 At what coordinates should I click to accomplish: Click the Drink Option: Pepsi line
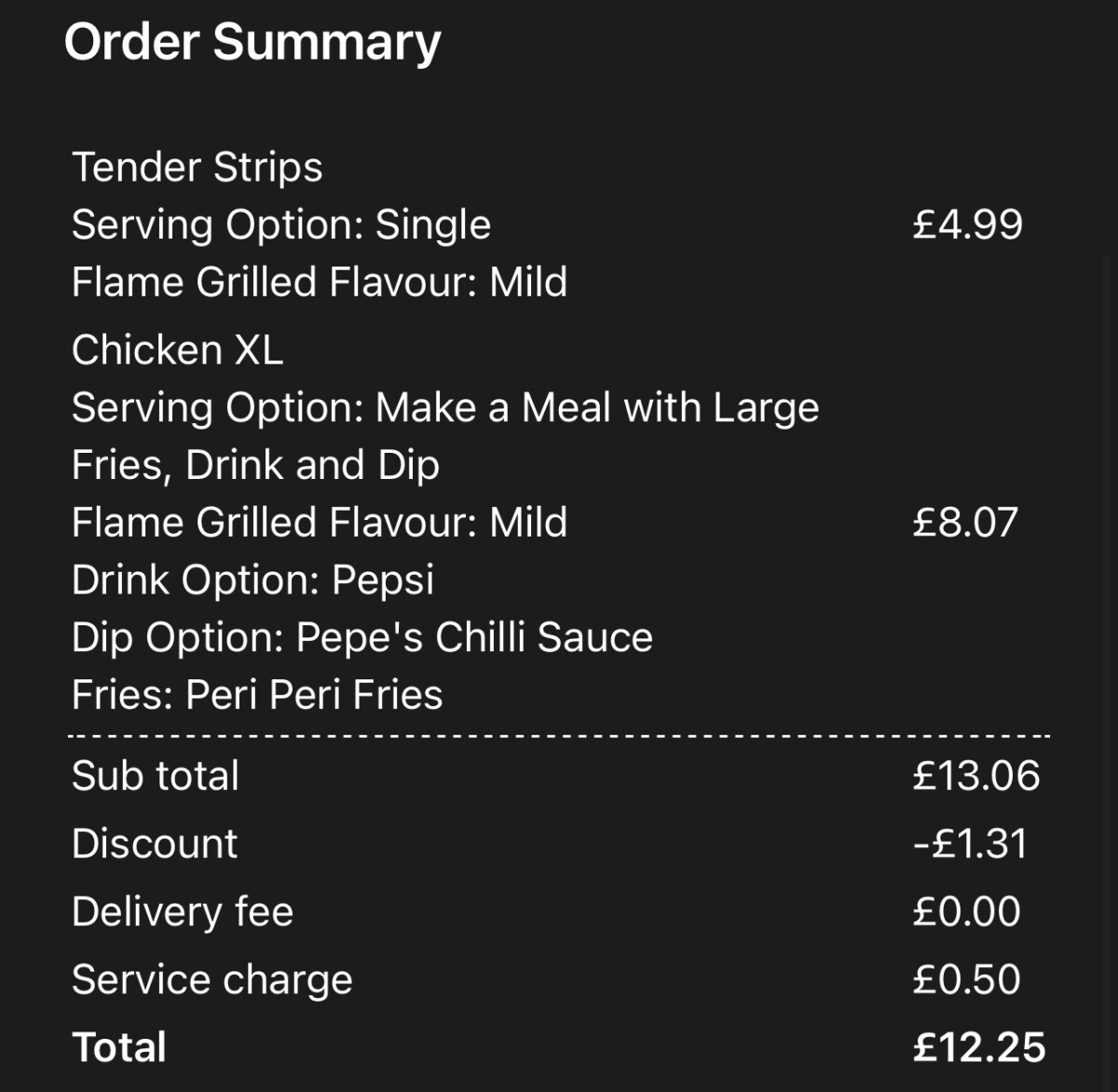click(x=252, y=580)
